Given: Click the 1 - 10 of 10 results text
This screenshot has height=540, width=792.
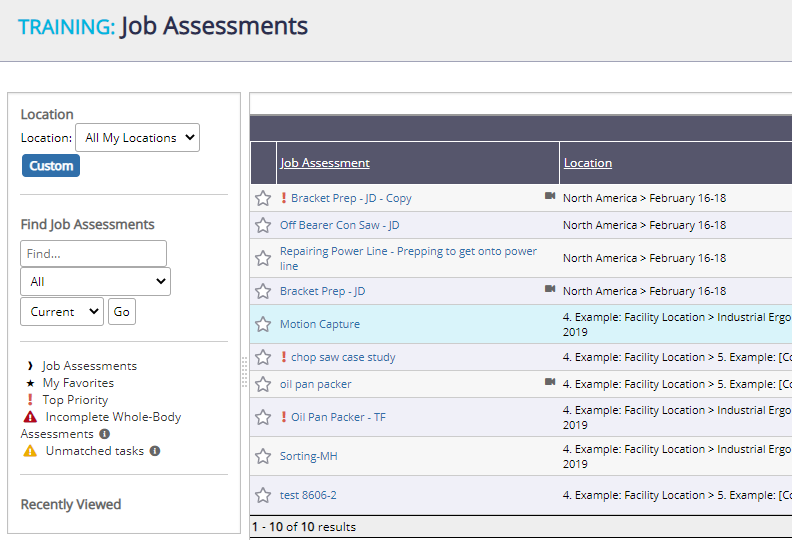Looking at the screenshot, I should pos(304,527).
